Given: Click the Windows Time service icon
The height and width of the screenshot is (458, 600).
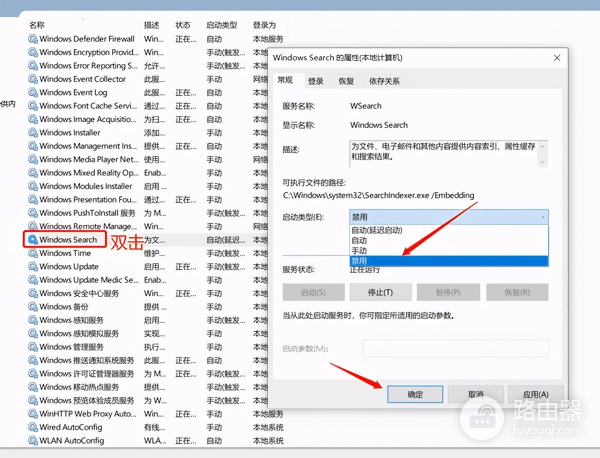Looking at the screenshot, I should (33, 253).
